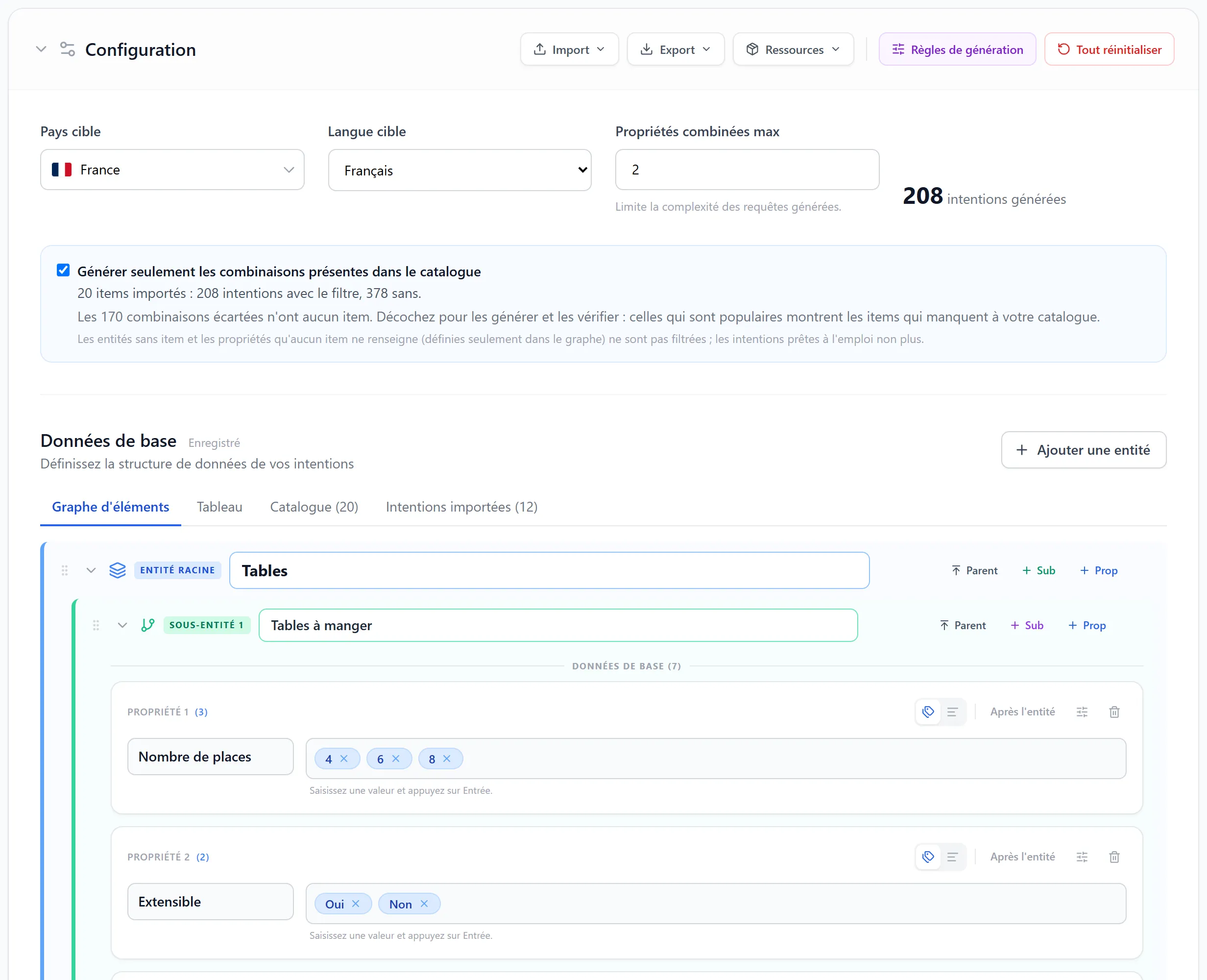Select tag mode for Propriété 1
The image size is (1207, 980).
pos(928,712)
